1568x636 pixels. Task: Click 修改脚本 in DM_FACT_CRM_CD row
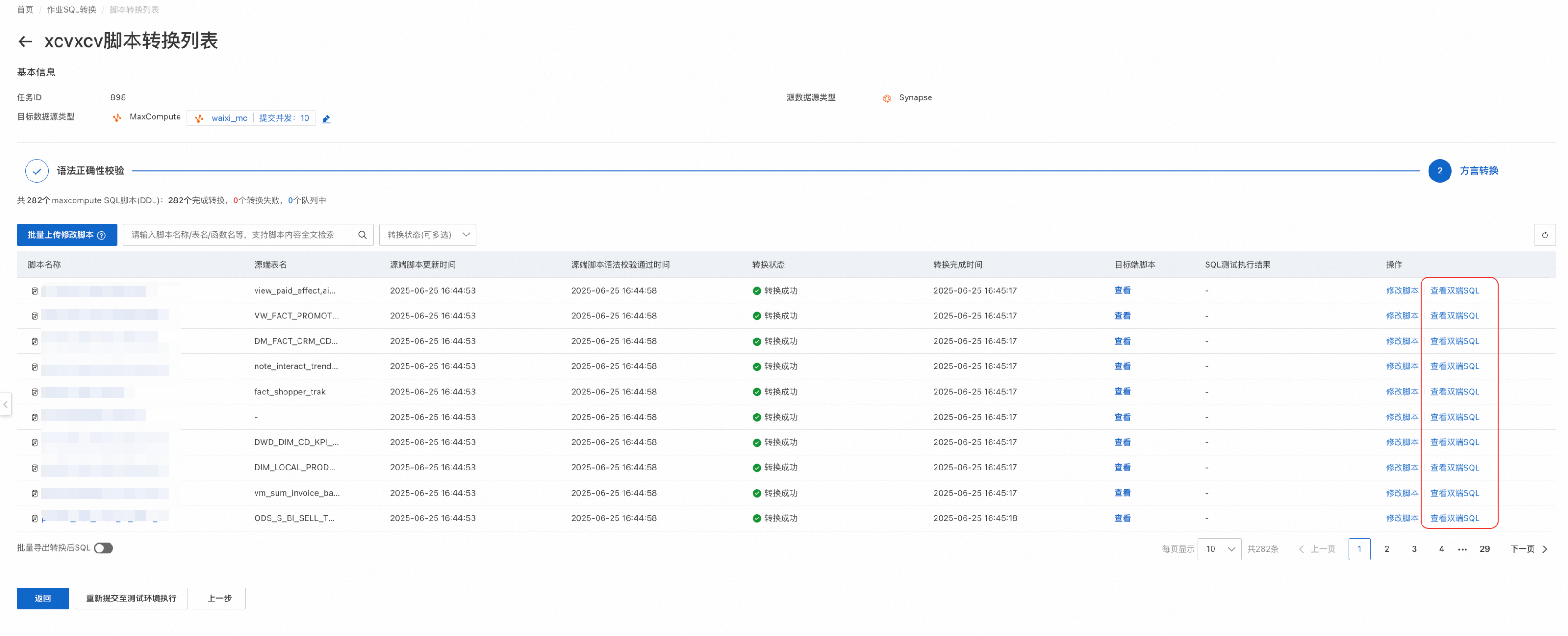click(1402, 341)
